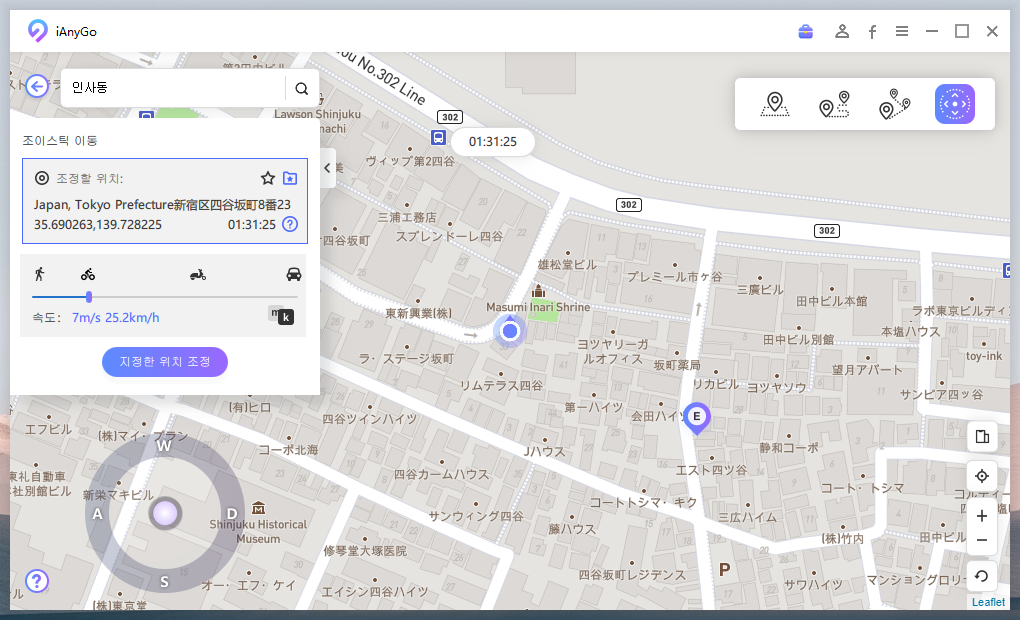Click the device panel icon on right
This screenshot has height=620, width=1020.
click(982, 437)
